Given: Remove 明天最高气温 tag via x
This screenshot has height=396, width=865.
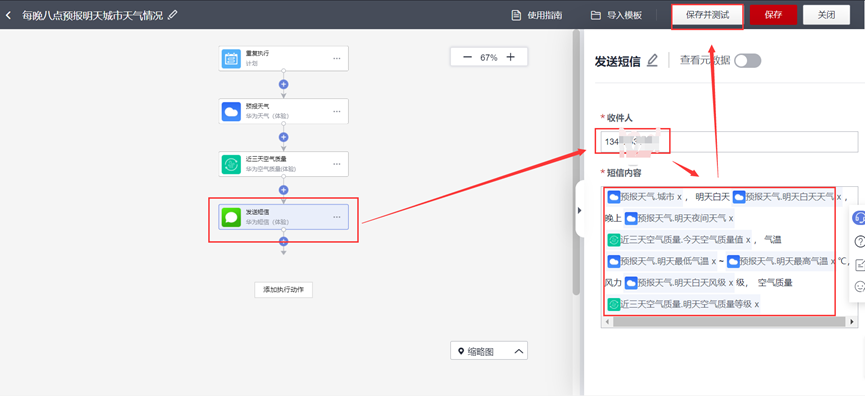Looking at the screenshot, I should point(833,261).
